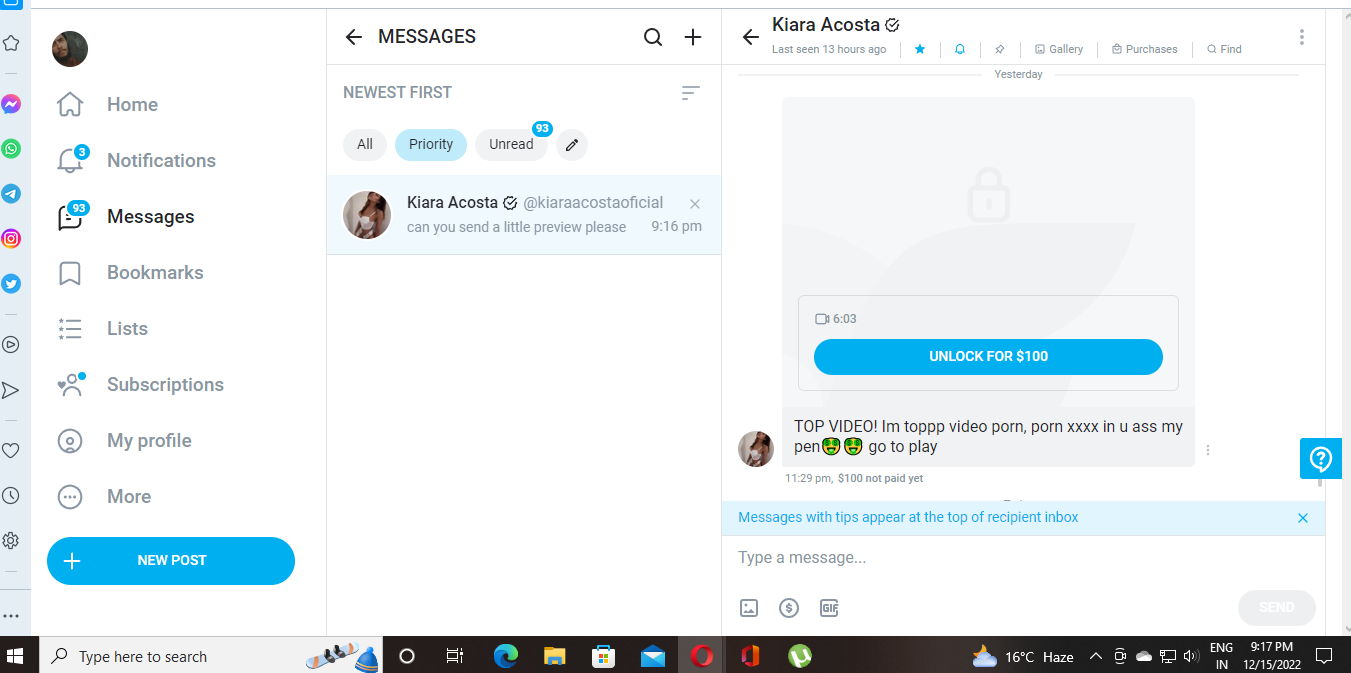This screenshot has height=673, width=1351.
Task: Dismiss the tips info banner
Action: [x=1303, y=518]
